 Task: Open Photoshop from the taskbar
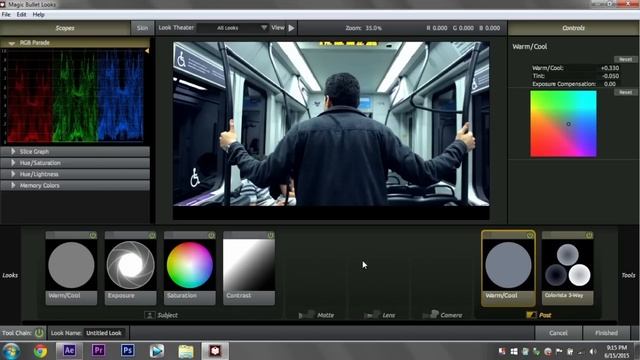(x=127, y=351)
